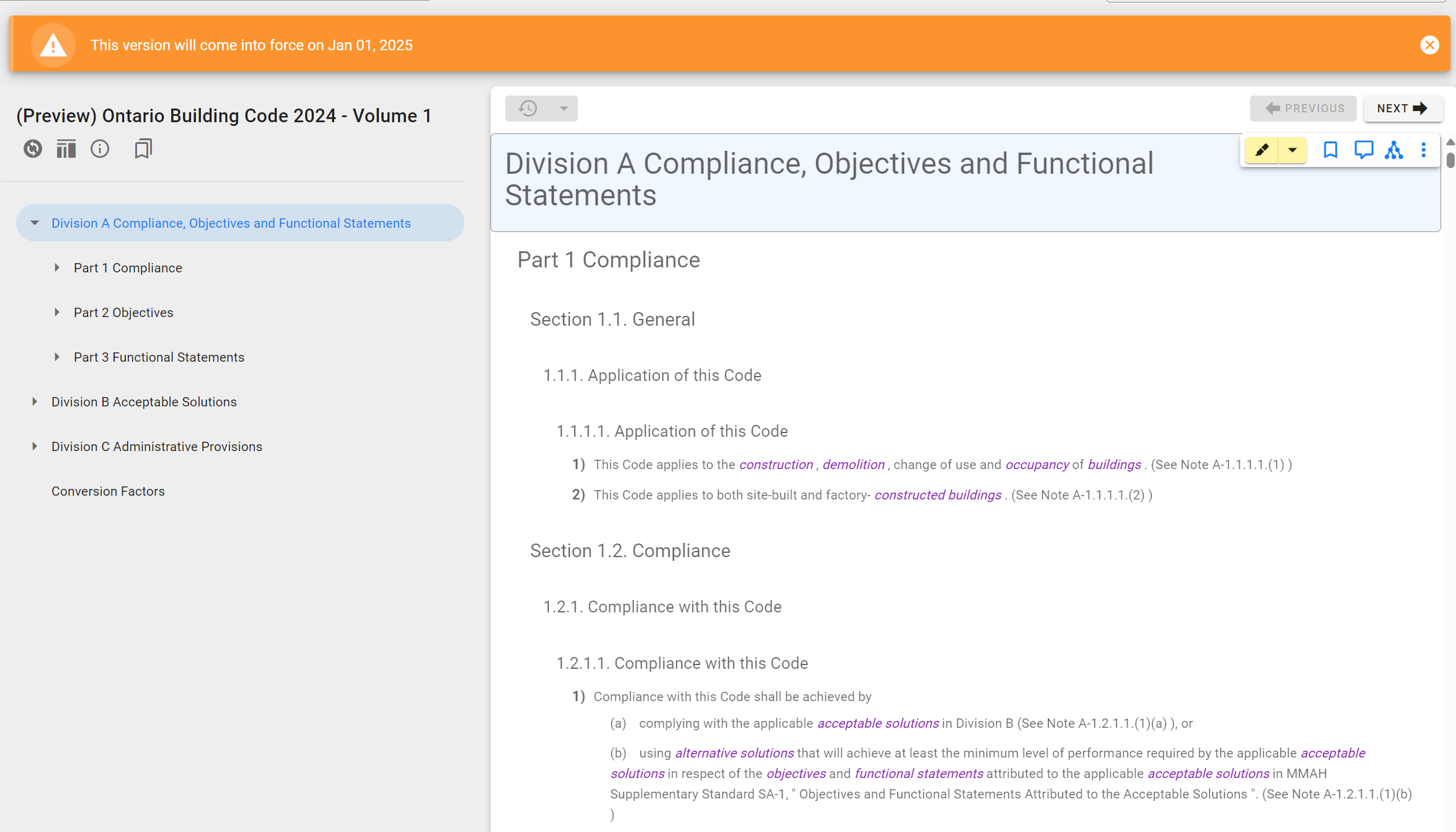
Task: Toggle the orange warning banner closed
Action: pos(1430,44)
